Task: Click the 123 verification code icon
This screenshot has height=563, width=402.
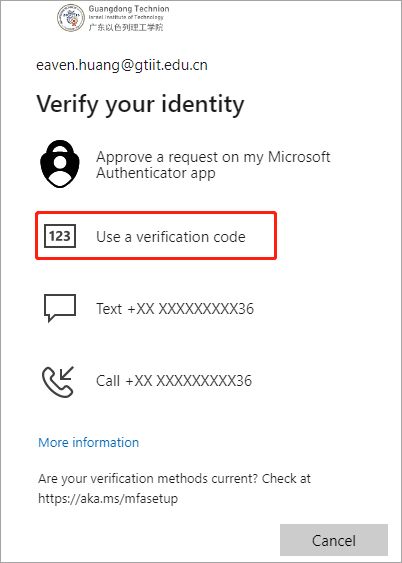Action: pos(60,236)
